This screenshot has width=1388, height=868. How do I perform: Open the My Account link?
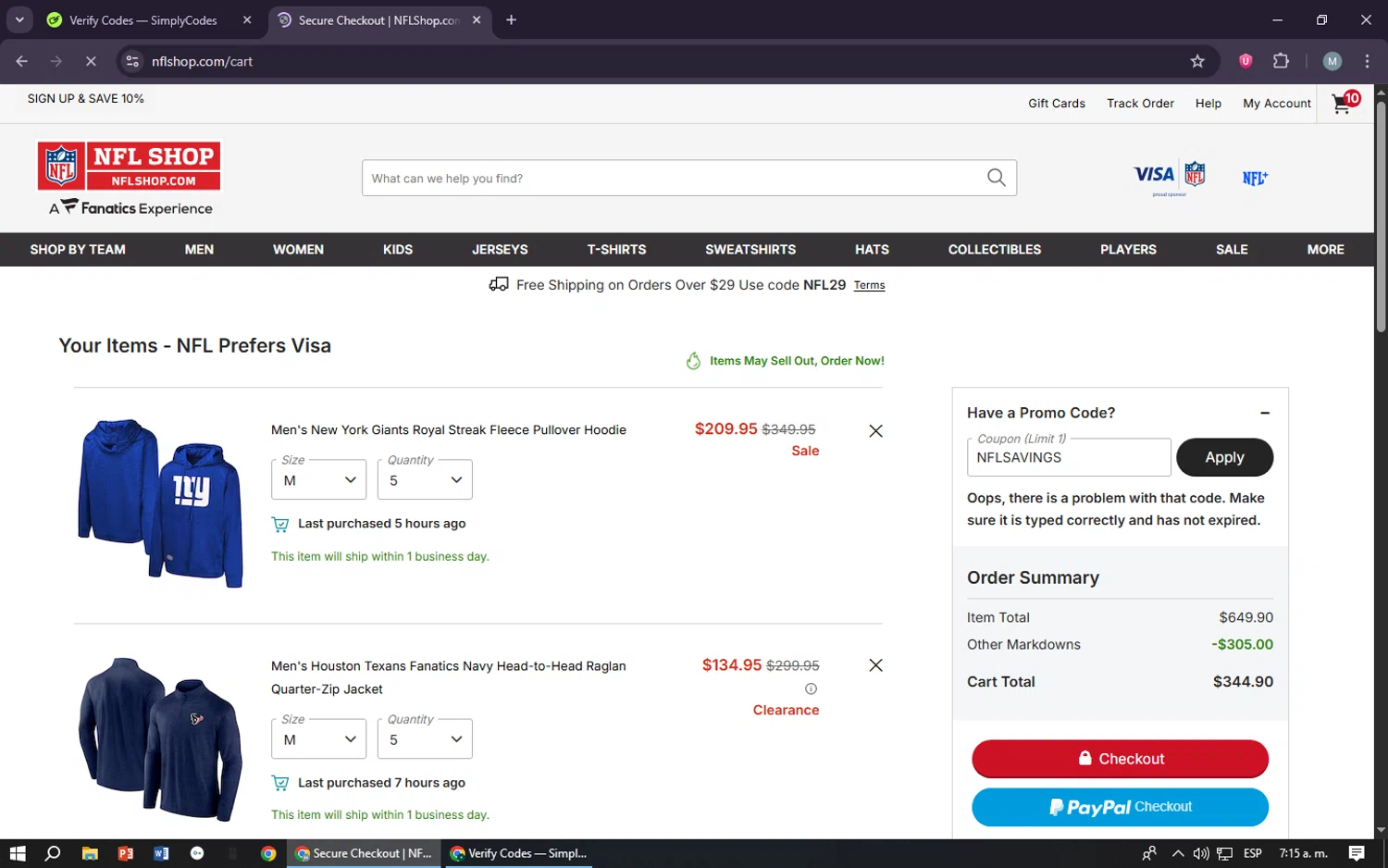tap(1277, 104)
